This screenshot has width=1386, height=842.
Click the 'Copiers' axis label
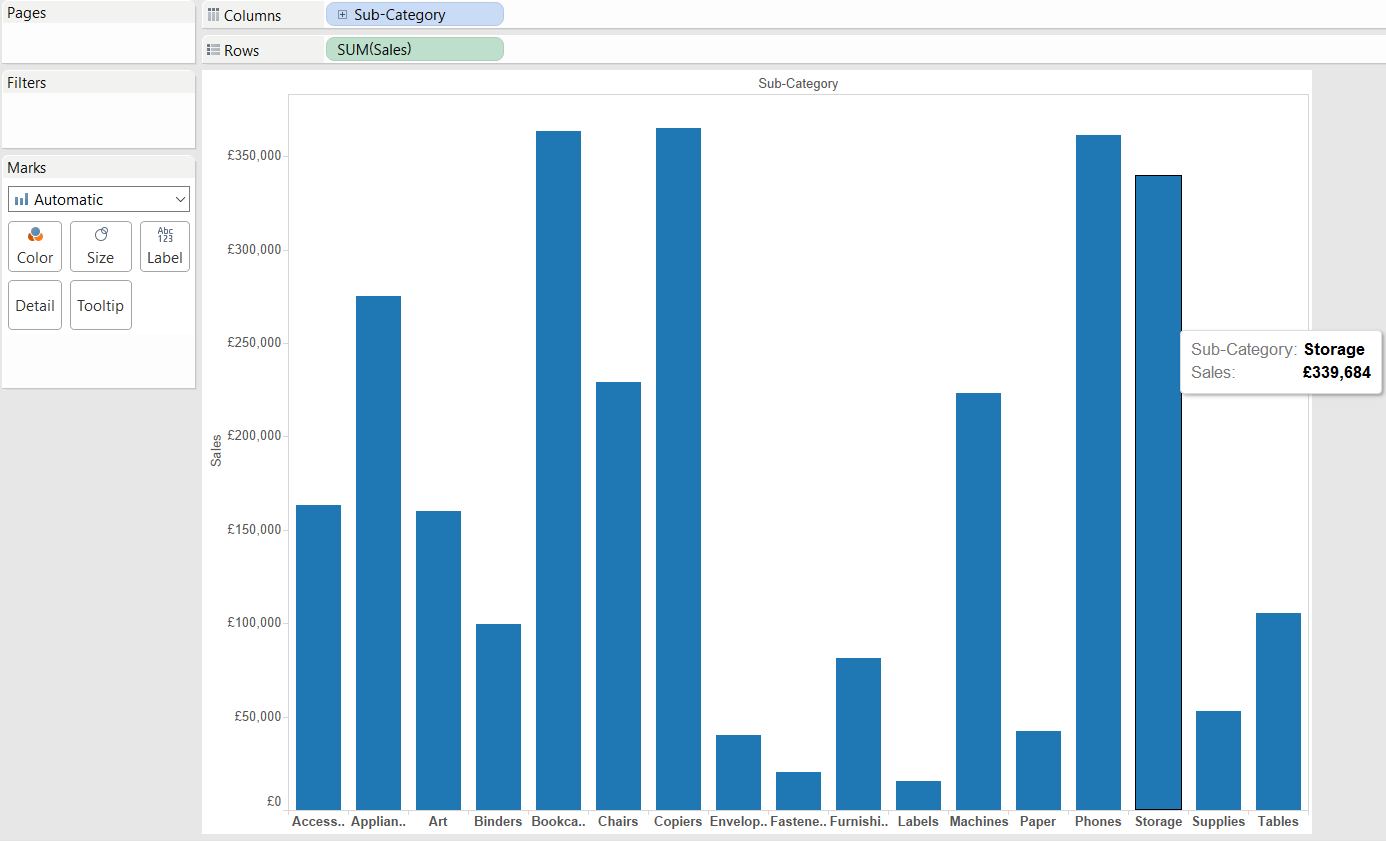tap(678, 821)
